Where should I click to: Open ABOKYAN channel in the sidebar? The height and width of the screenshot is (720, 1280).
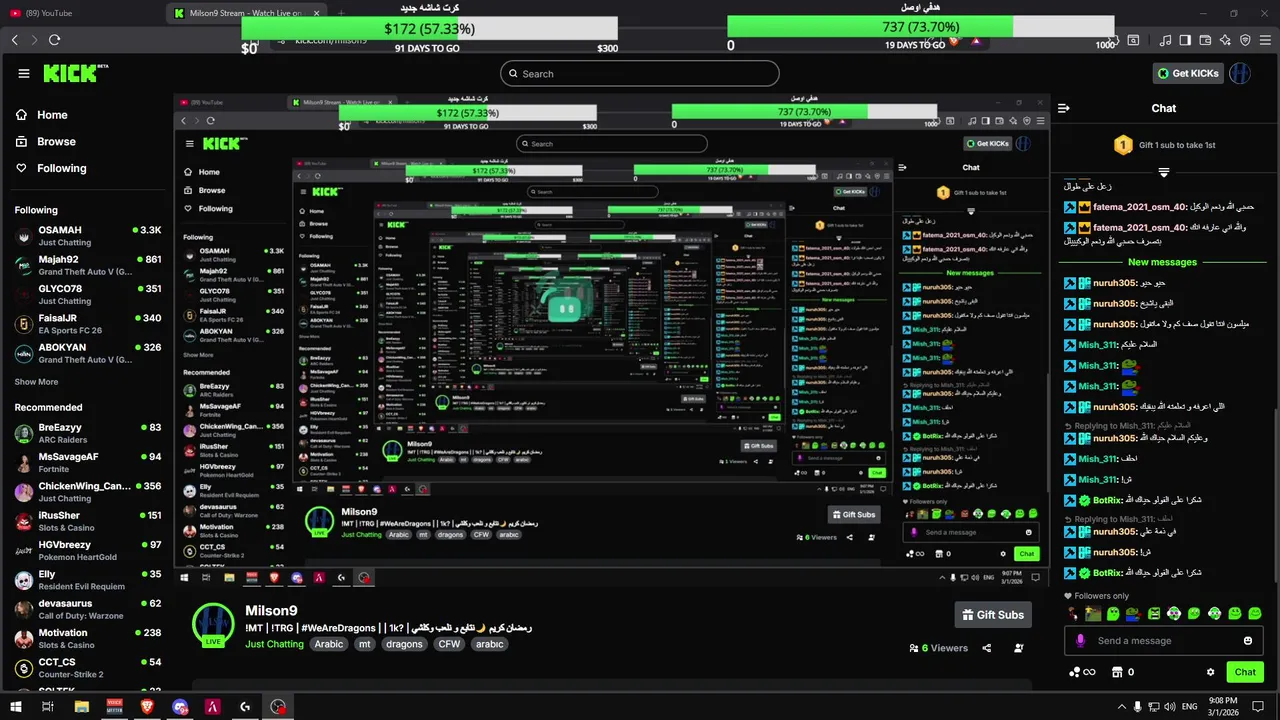point(88,353)
